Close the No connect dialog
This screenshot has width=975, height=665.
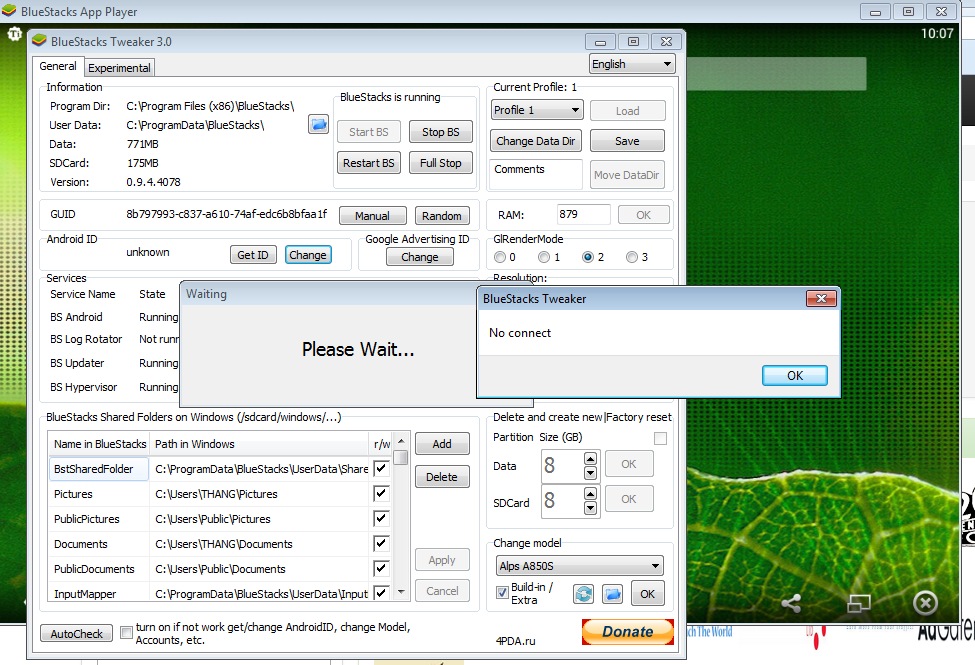(821, 299)
